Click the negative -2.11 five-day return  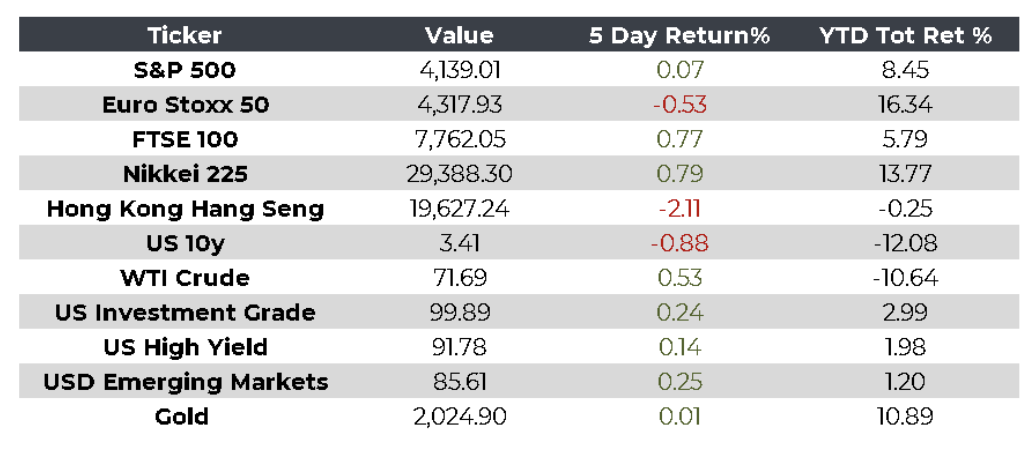[679, 209]
